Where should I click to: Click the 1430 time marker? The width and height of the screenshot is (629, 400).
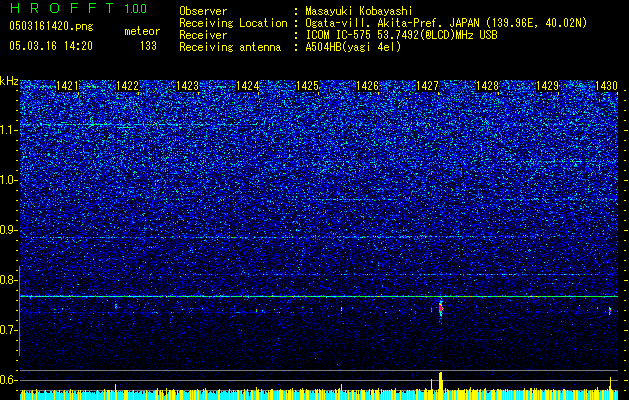coord(606,86)
